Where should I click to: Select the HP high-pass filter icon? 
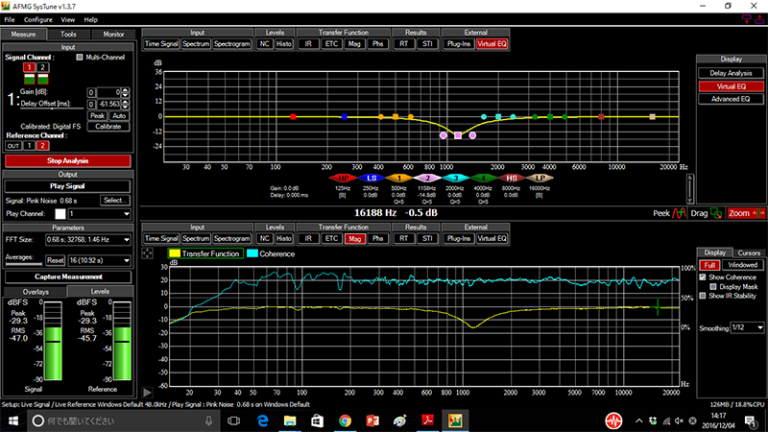(343, 177)
